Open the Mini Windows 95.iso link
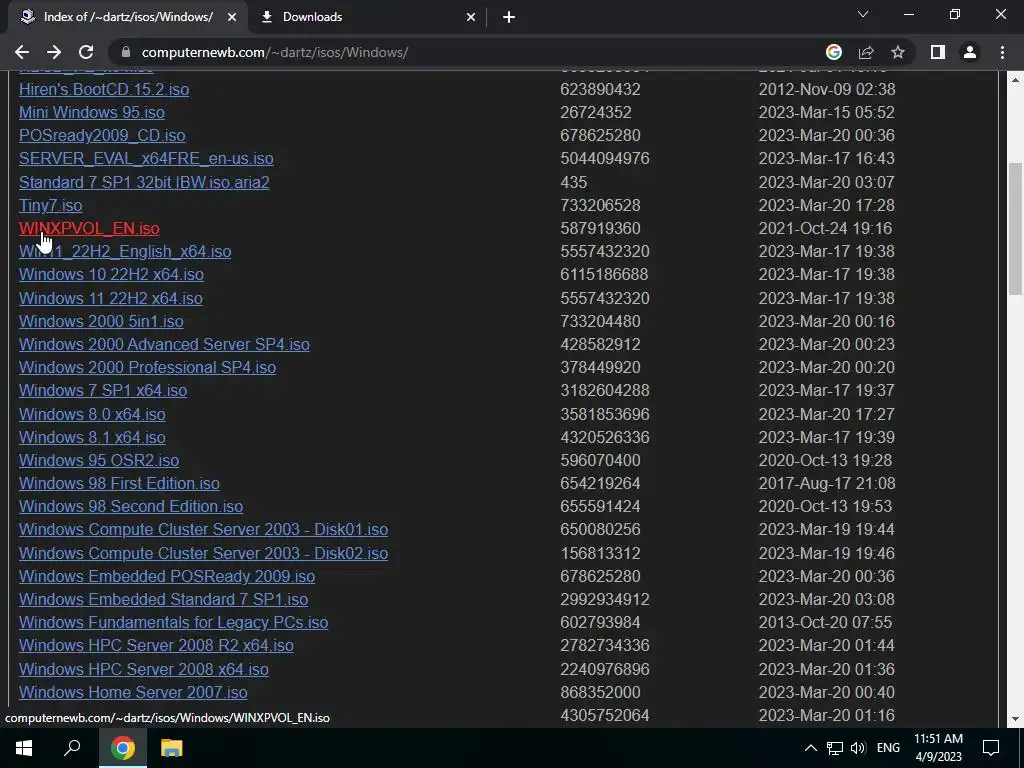Viewport: 1024px width, 768px height. tap(91, 112)
